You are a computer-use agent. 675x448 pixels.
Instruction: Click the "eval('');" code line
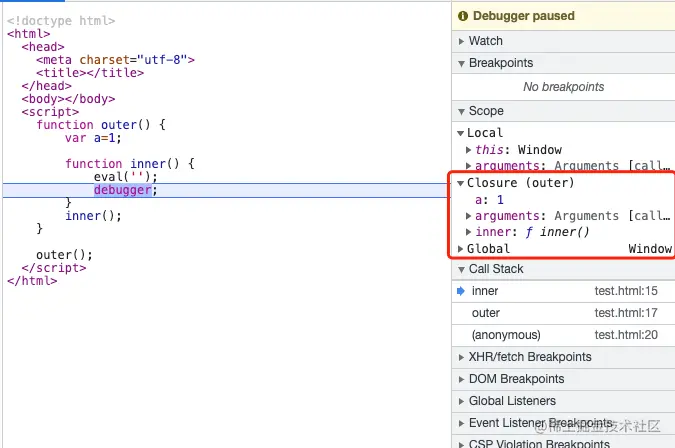pos(126,177)
